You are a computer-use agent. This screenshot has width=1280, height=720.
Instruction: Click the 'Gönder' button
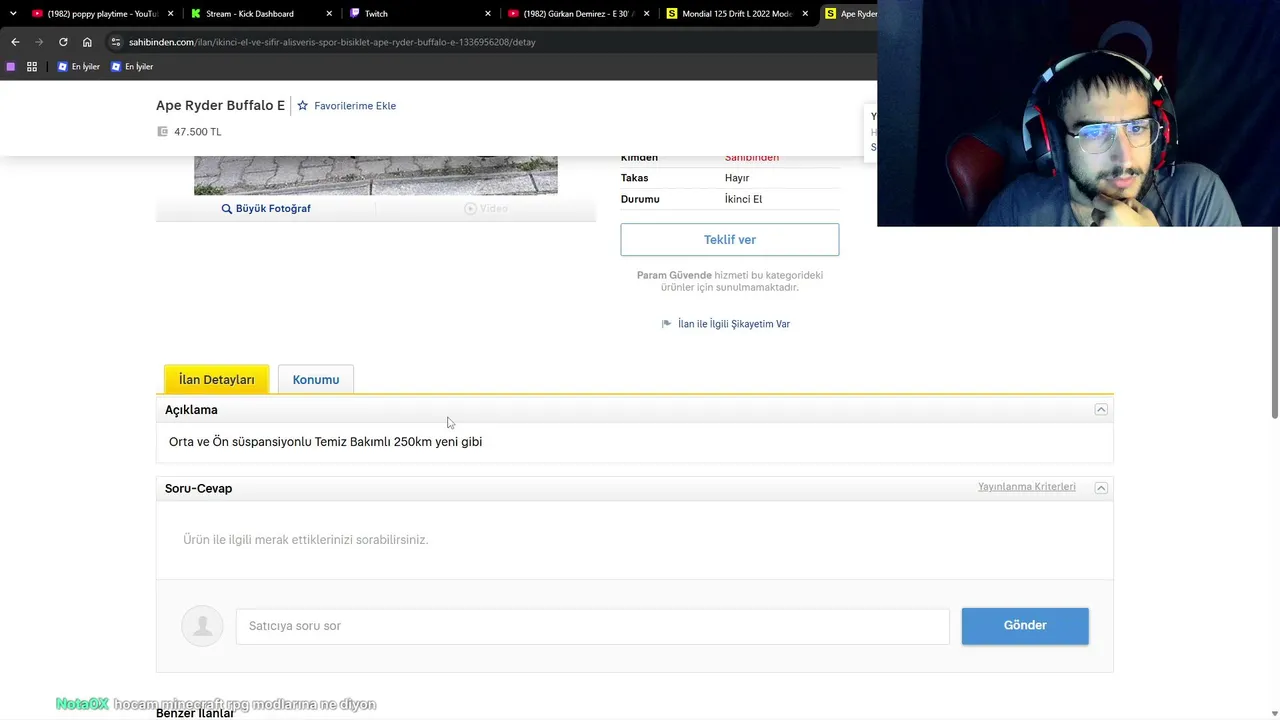coord(1025,626)
